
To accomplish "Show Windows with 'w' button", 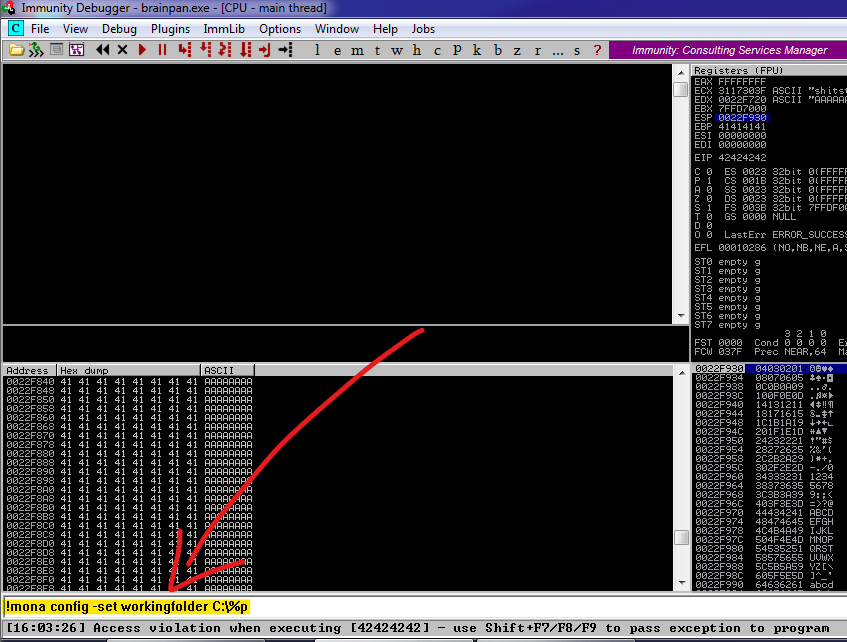I will (x=397, y=50).
